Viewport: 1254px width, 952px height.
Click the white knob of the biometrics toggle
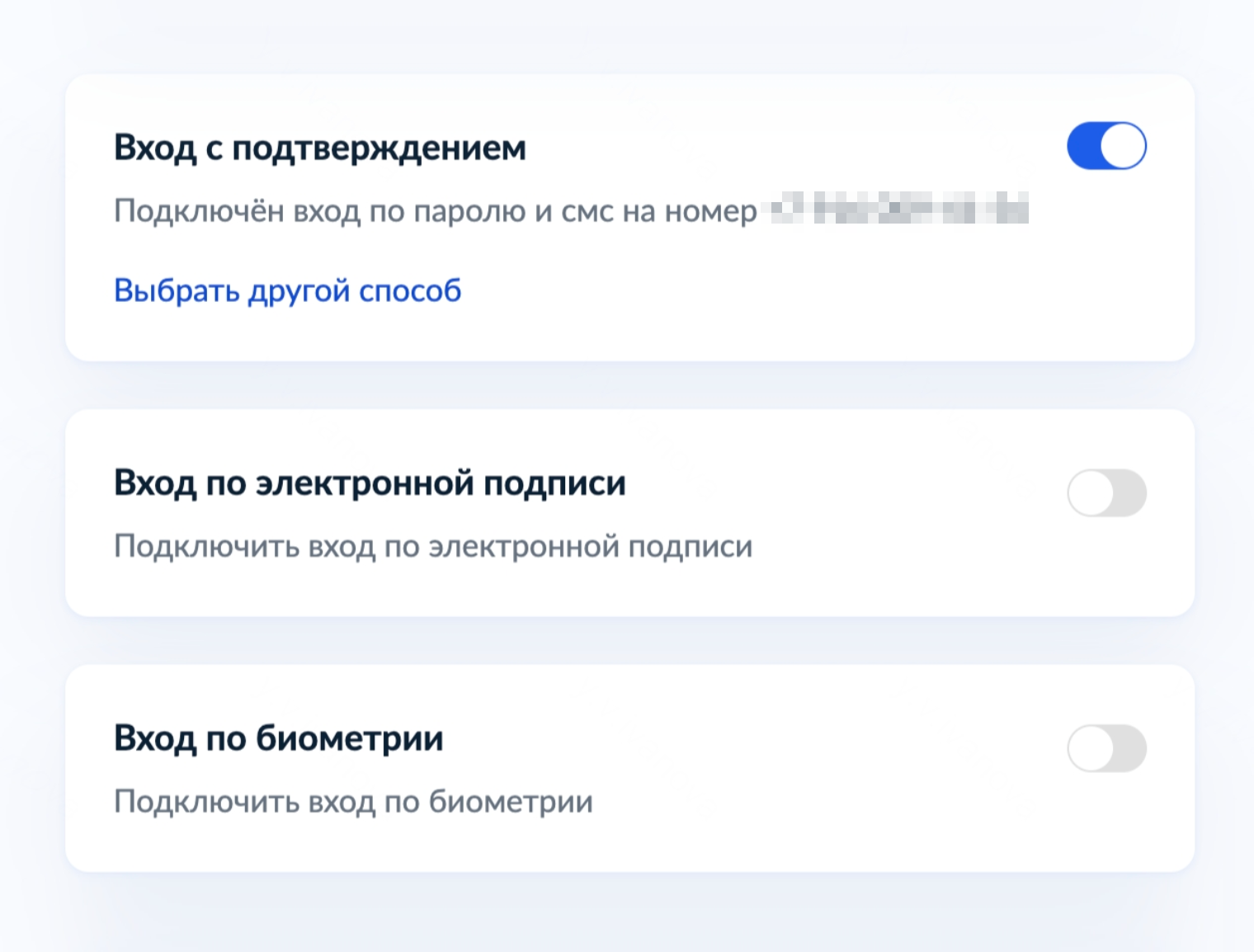coord(1091,748)
